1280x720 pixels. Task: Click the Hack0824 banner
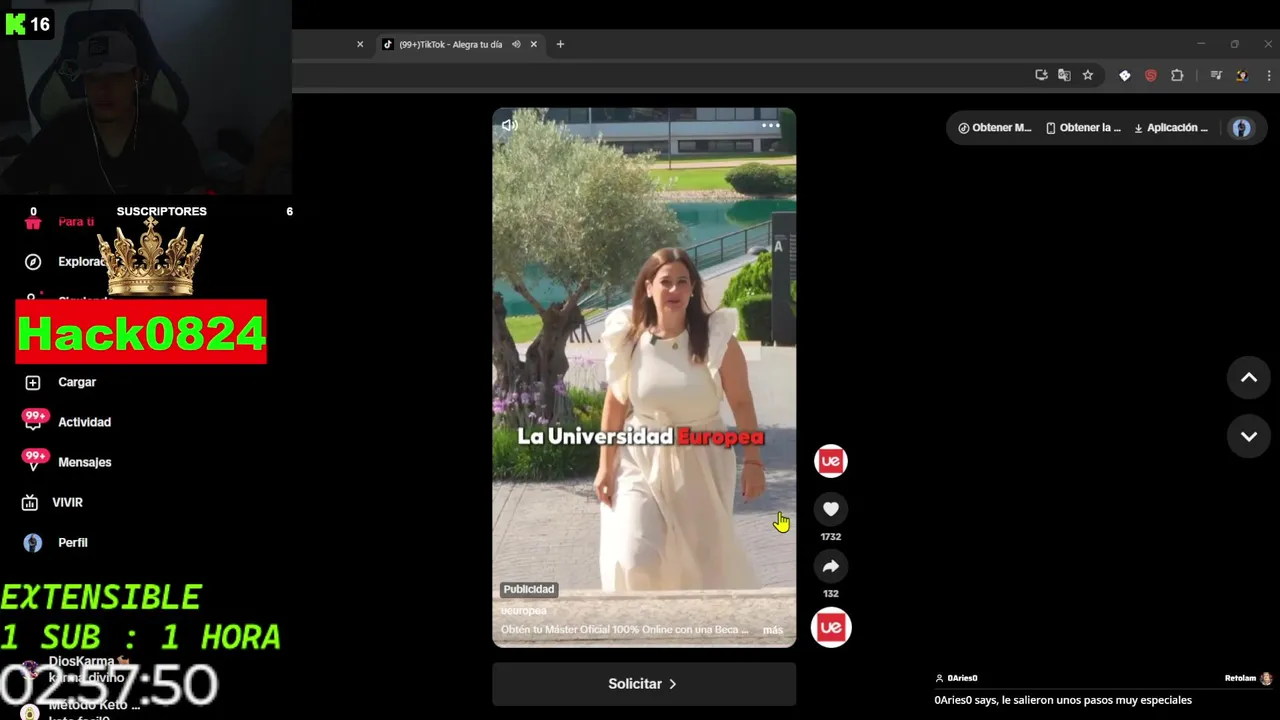pyautogui.click(x=141, y=332)
